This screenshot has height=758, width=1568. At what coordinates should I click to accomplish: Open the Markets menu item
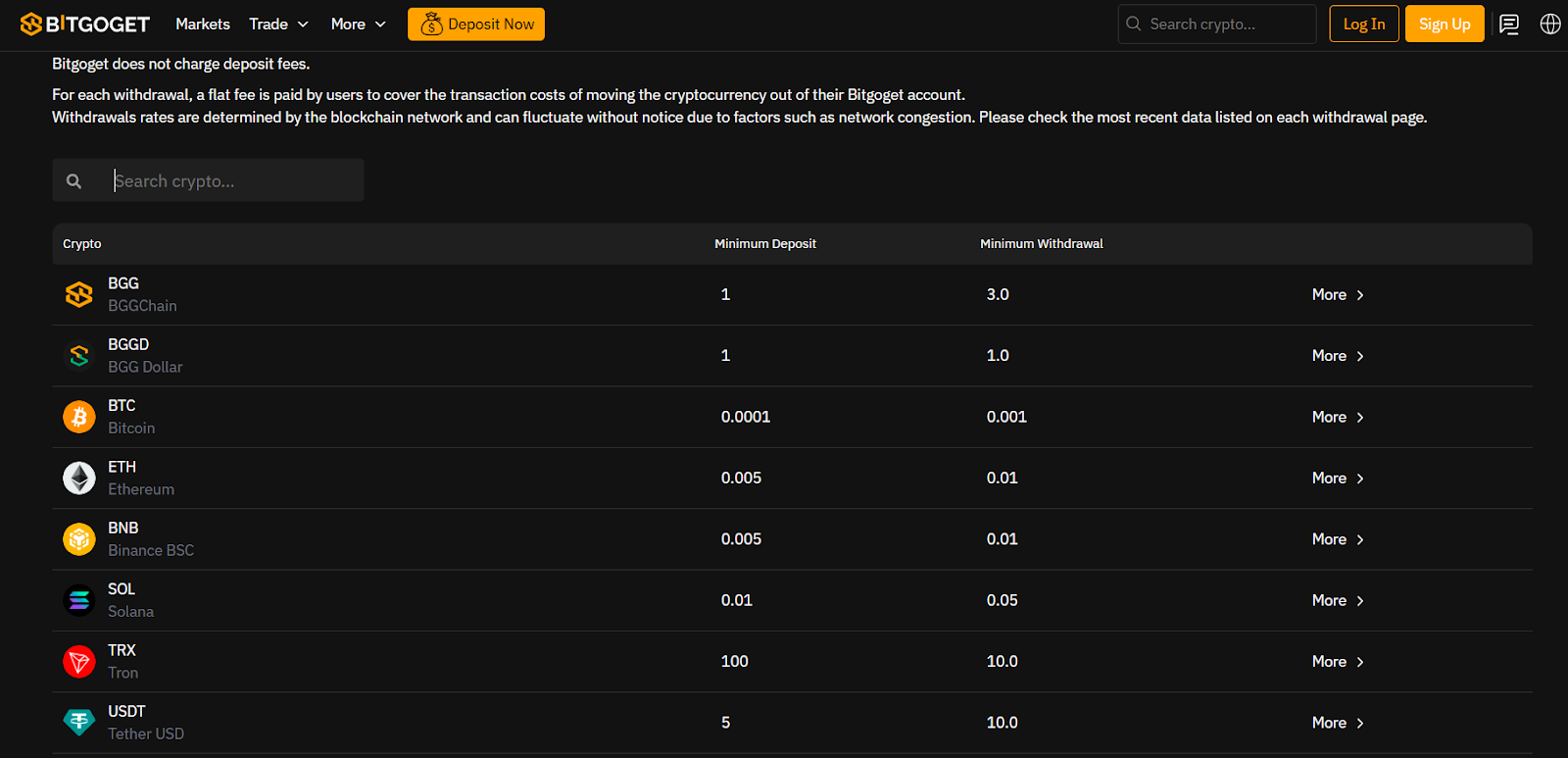203,25
